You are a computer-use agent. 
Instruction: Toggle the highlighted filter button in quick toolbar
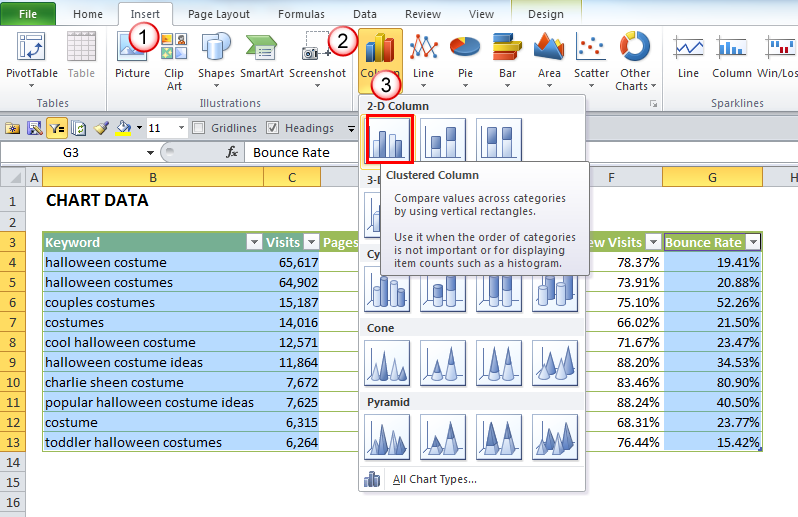(56, 128)
